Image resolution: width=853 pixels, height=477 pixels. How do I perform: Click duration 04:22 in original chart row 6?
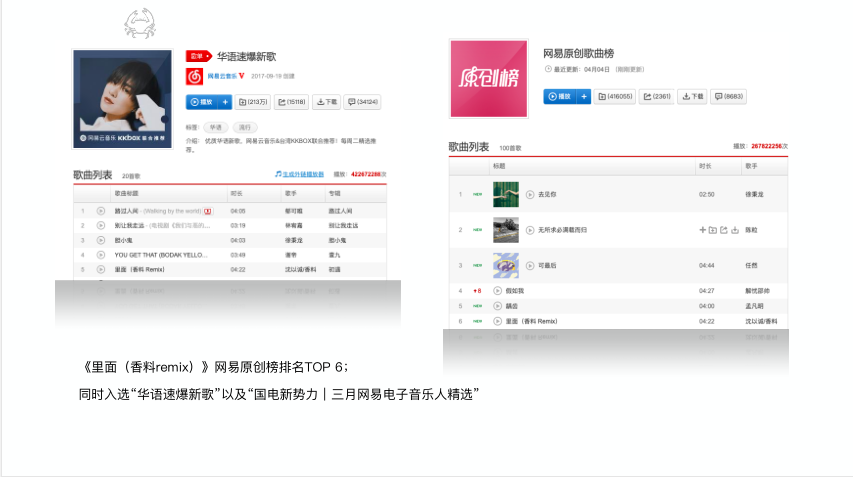[707, 321]
